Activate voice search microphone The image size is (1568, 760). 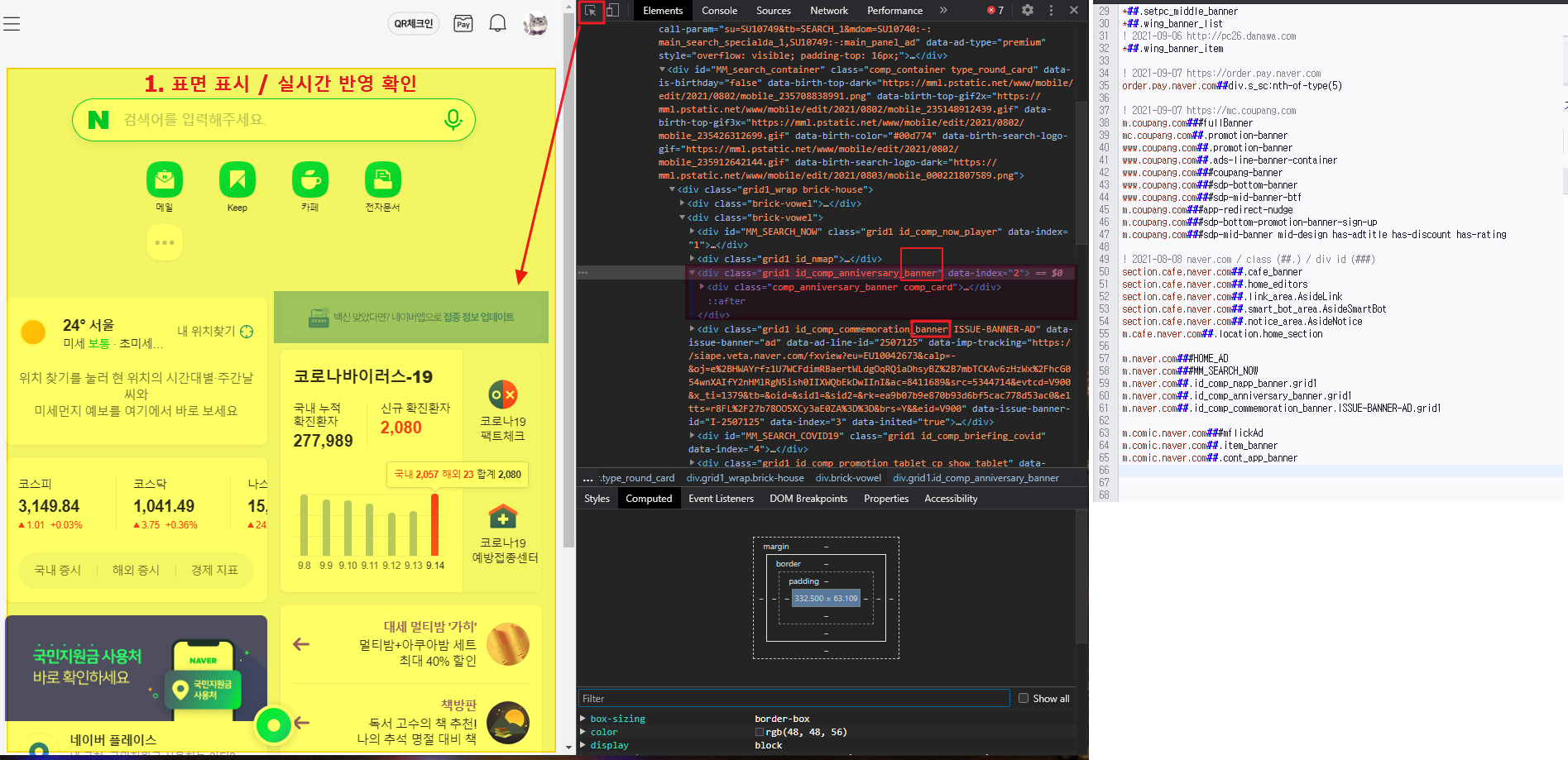[453, 120]
